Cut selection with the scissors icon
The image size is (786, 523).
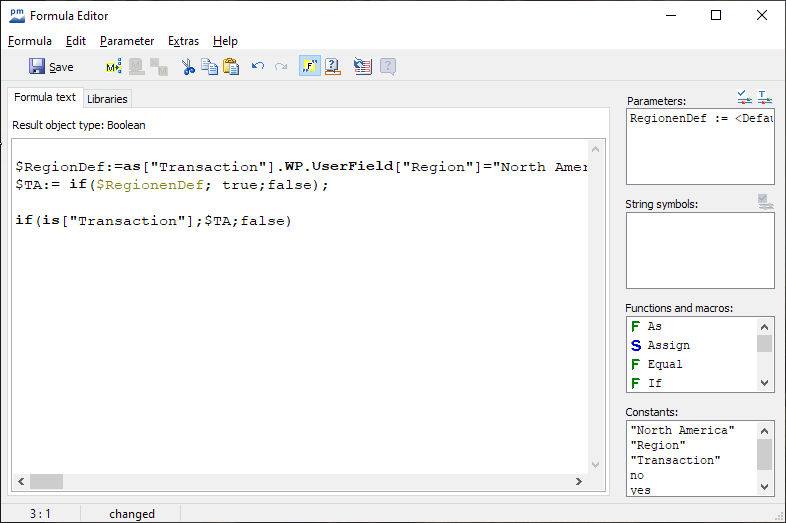click(x=188, y=67)
